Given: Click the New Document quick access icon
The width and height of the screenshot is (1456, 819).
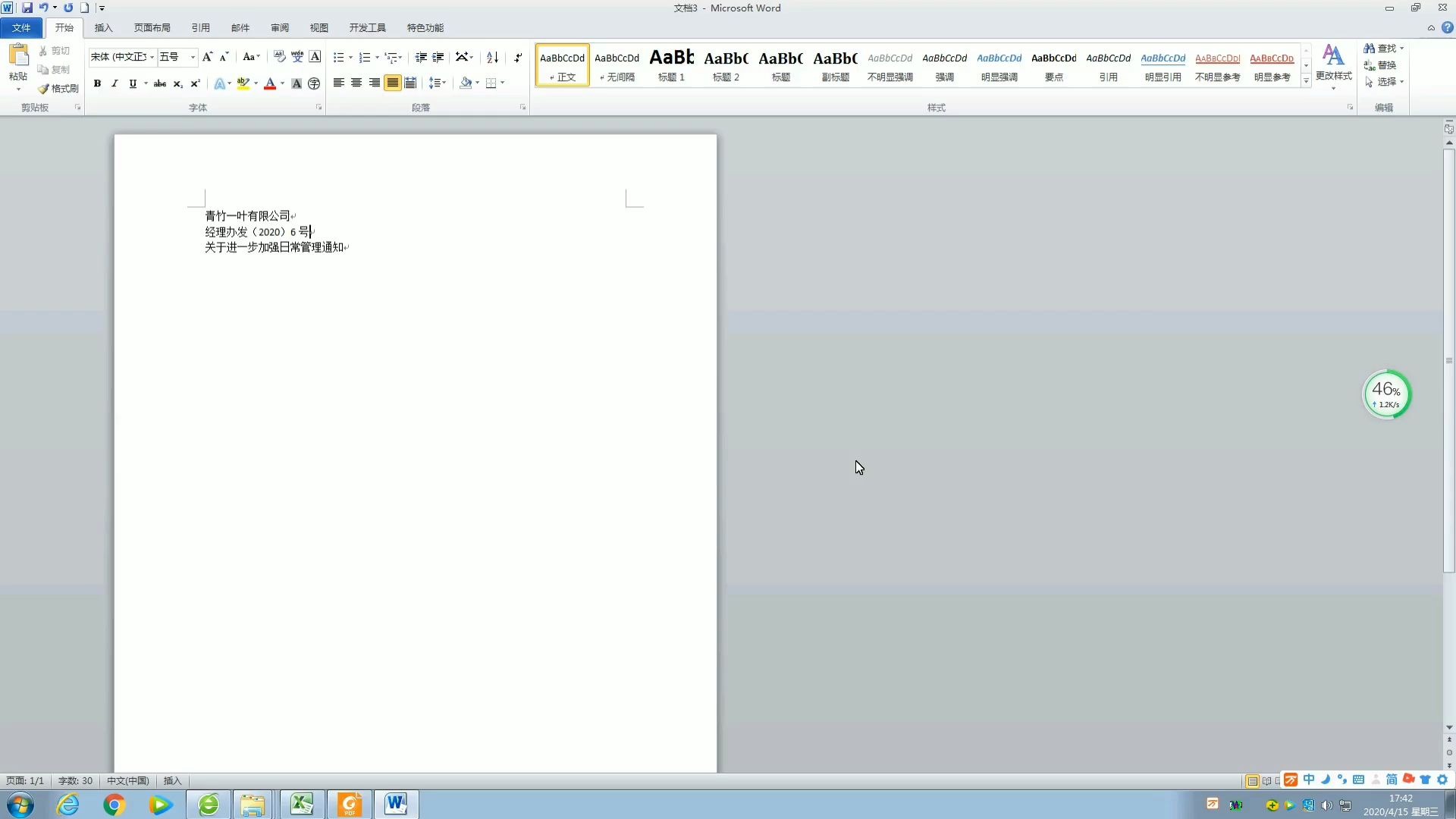Looking at the screenshot, I should pos(85,8).
